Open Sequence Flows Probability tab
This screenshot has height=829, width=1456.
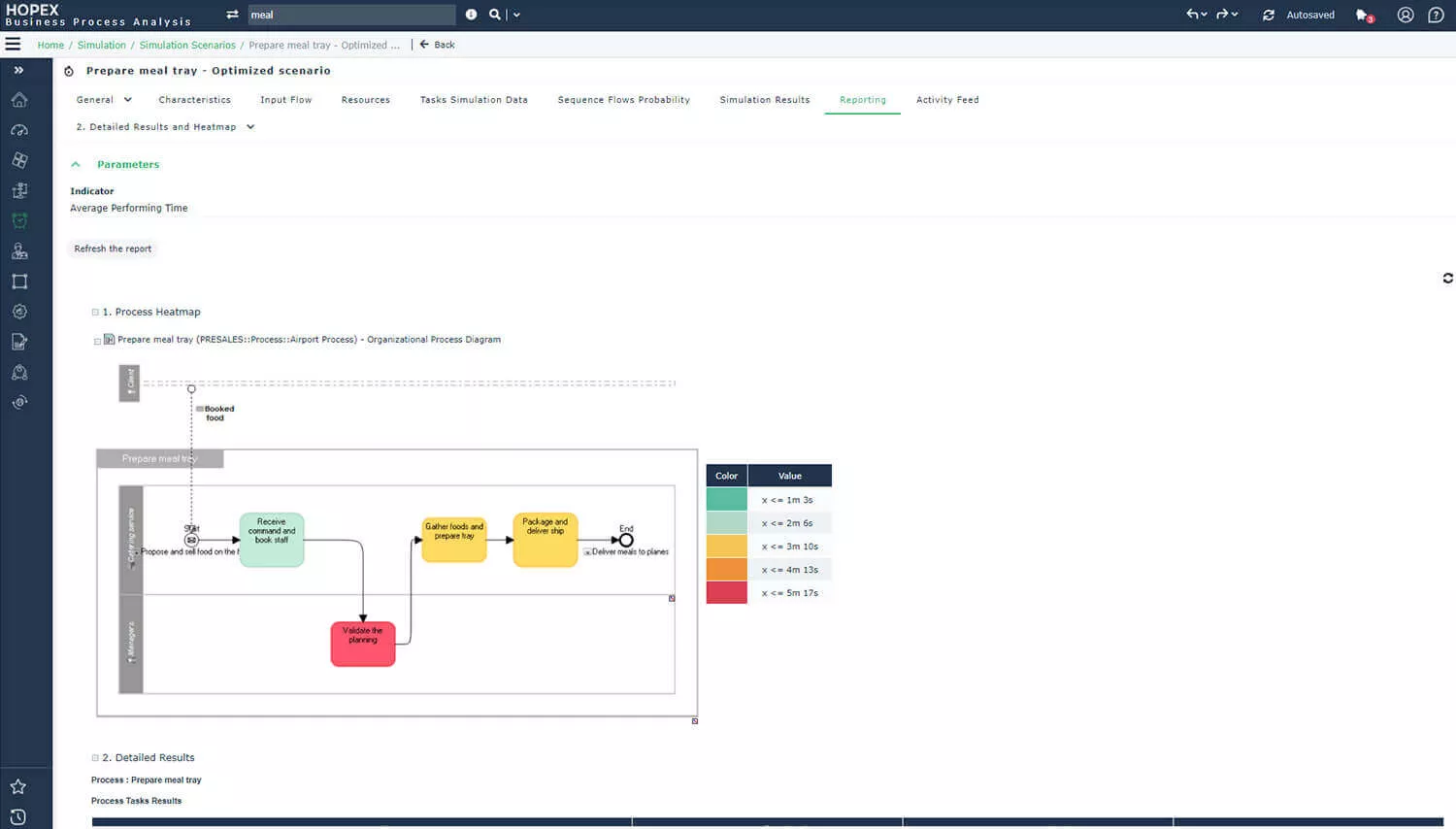[x=623, y=99]
